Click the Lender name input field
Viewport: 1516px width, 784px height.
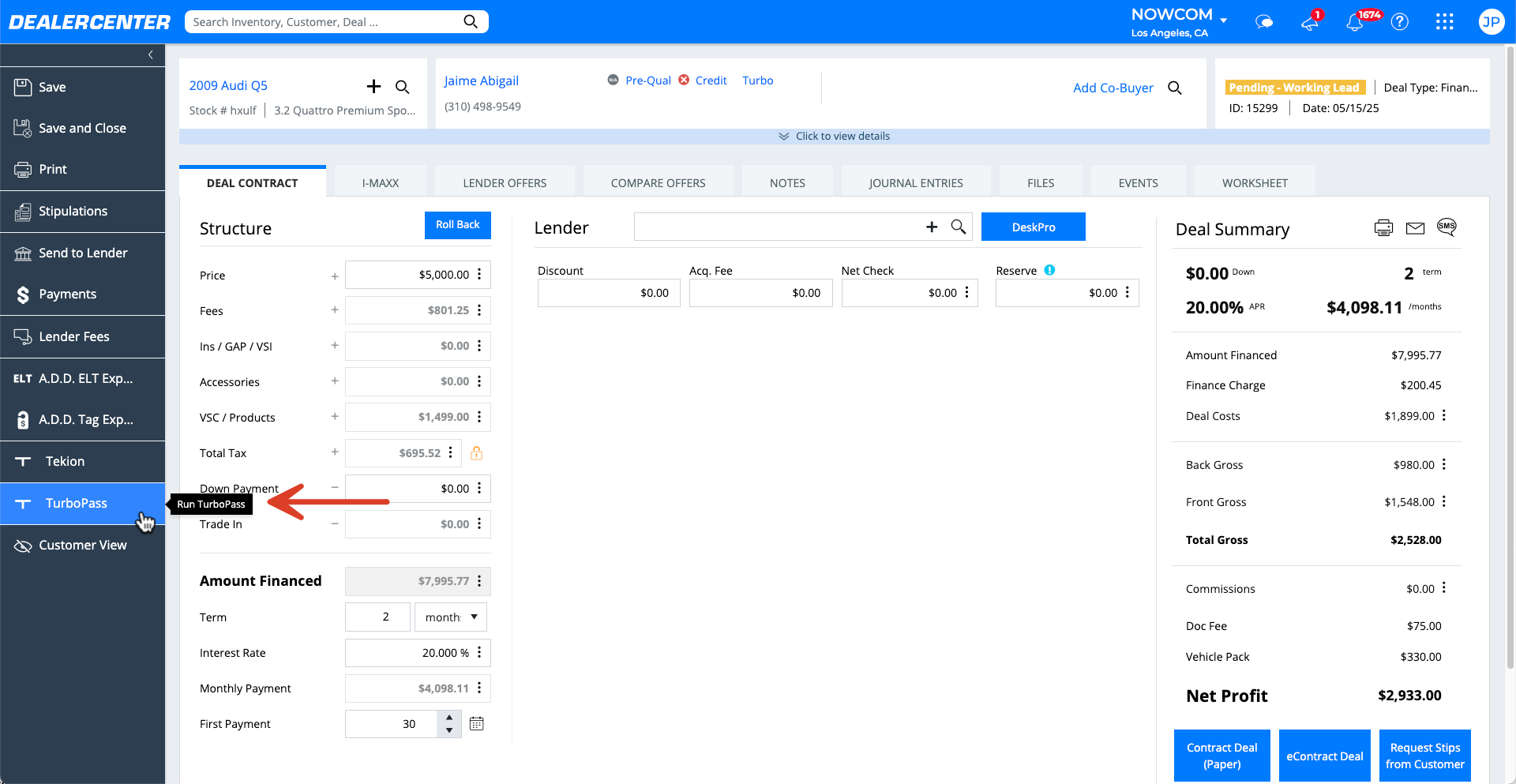pos(778,227)
